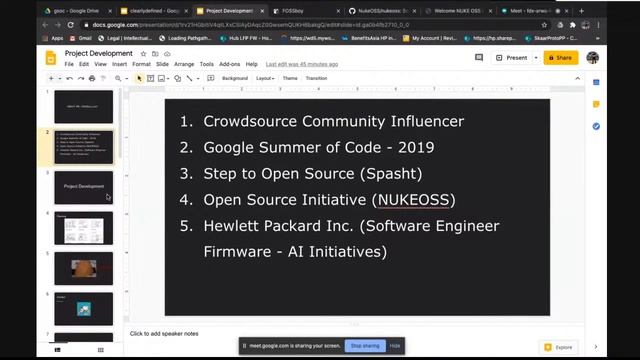Switch to grid view icon

101,350
